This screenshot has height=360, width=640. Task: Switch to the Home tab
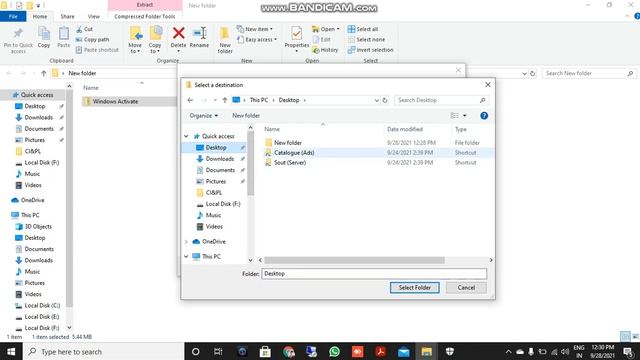pyautogui.click(x=40, y=16)
